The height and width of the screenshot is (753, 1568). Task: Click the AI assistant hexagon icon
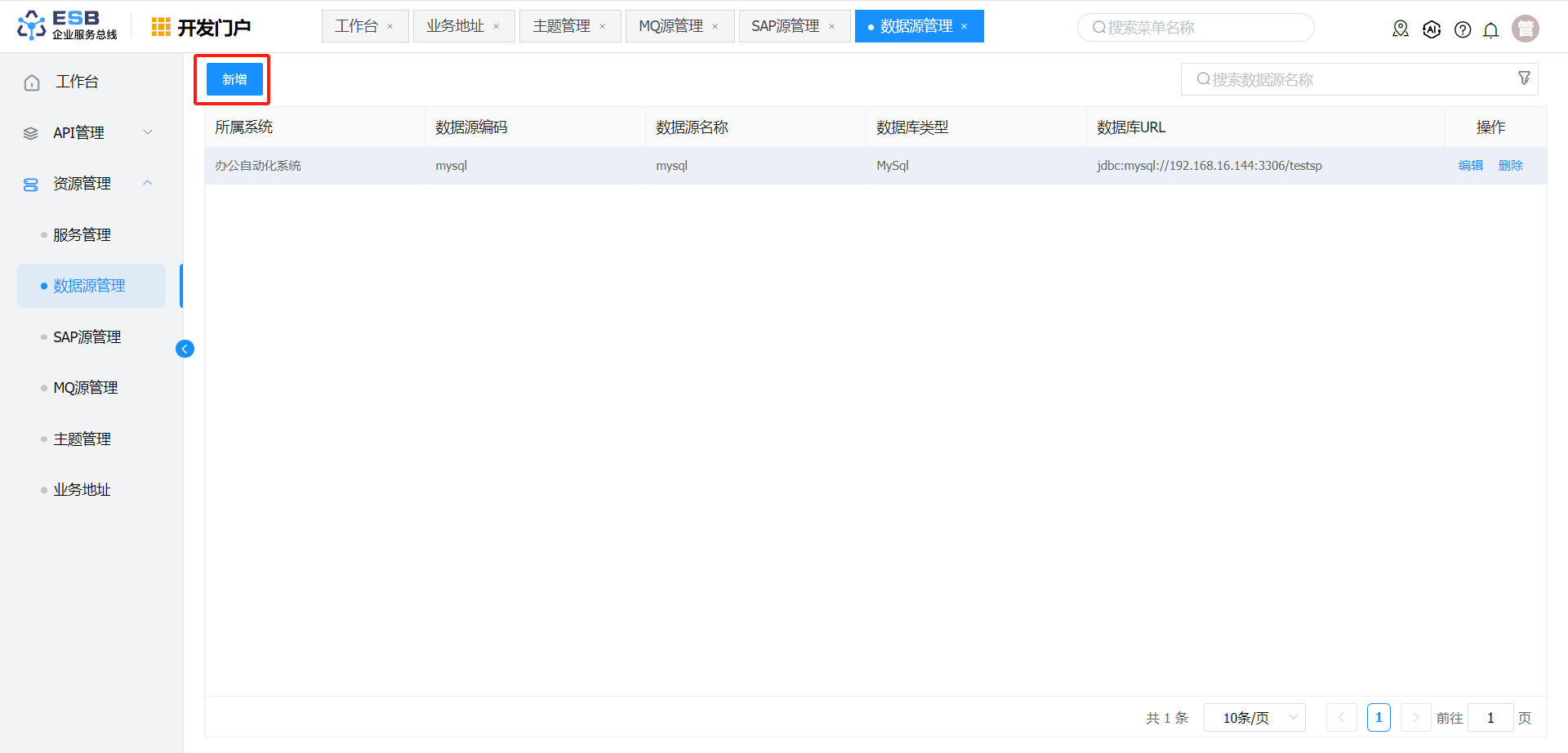(1431, 29)
